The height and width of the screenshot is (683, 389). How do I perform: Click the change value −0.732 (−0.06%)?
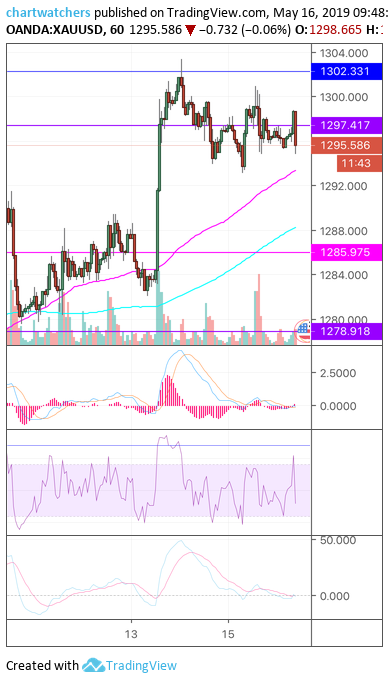pos(244,30)
